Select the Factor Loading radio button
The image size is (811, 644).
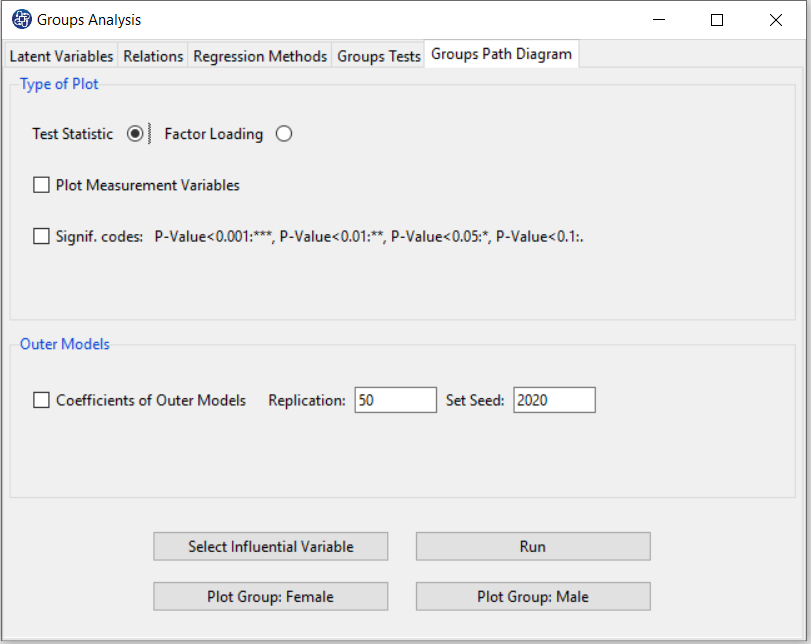click(x=284, y=134)
